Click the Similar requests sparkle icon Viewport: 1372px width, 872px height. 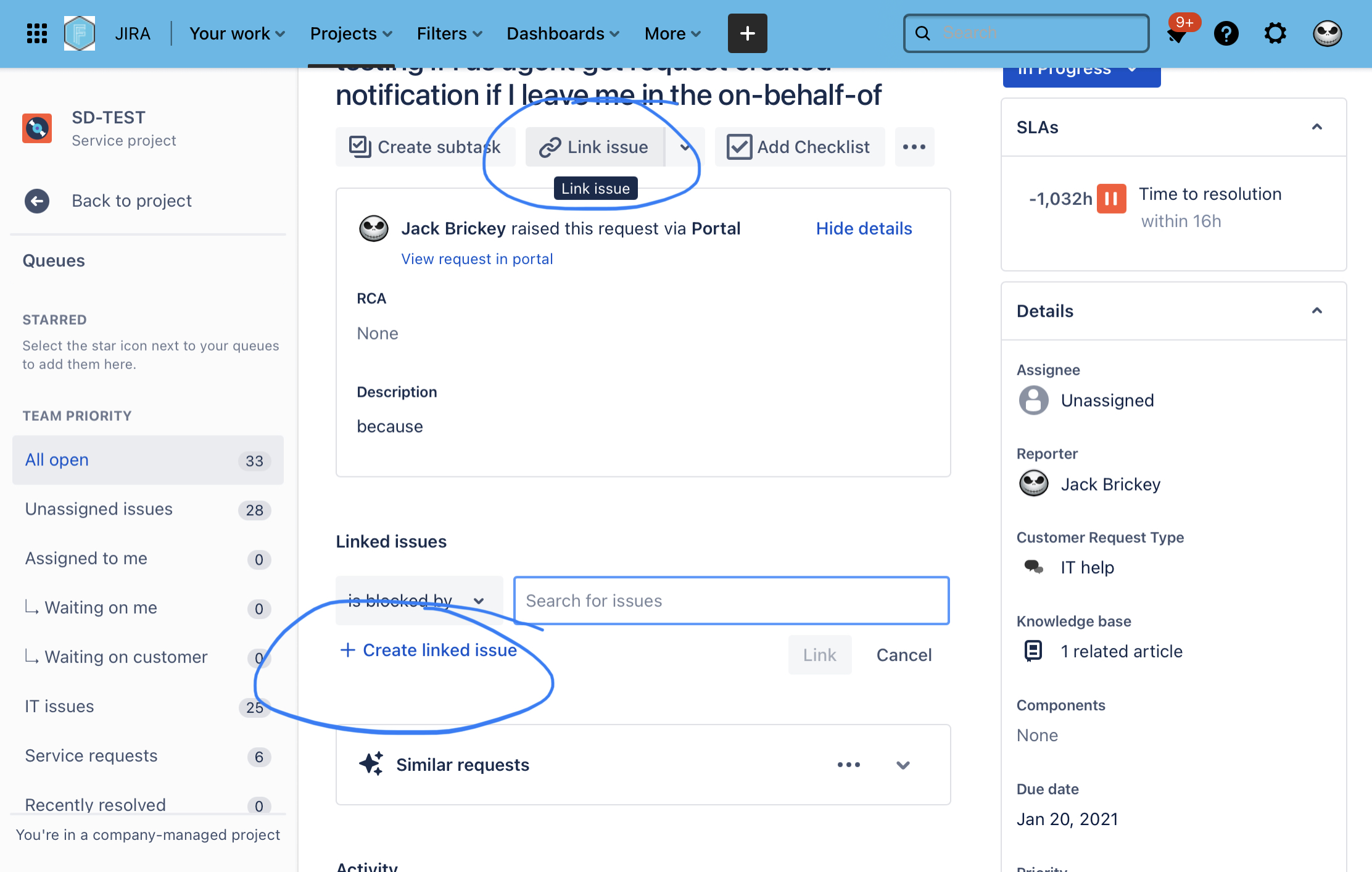tap(371, 764)
